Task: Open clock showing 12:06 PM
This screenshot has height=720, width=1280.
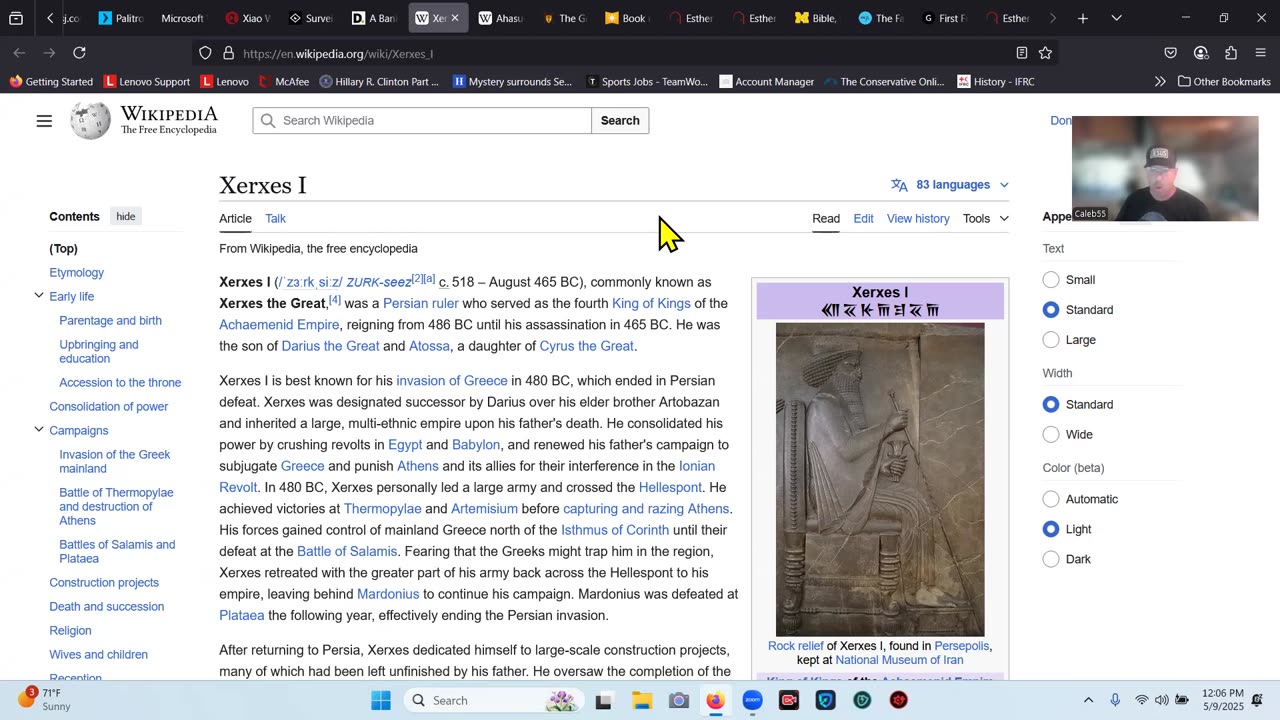Action: pyautogui.click(x=1223, y=700)
